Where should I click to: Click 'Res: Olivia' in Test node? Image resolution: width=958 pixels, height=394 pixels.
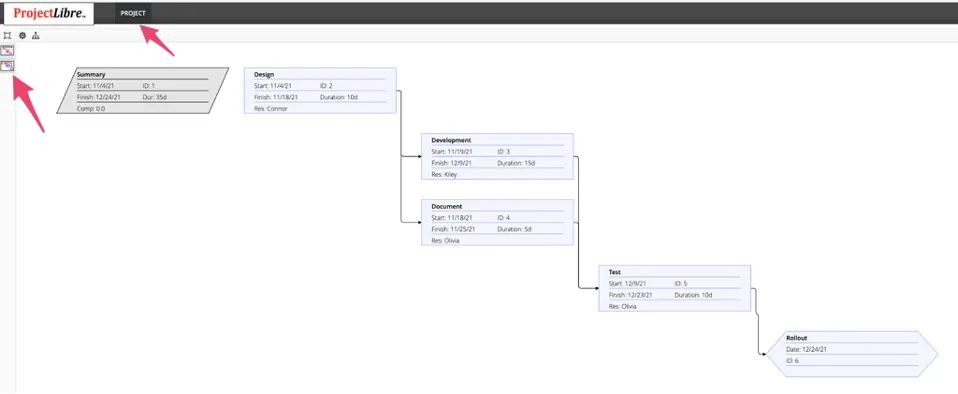(x=623, y=307)
